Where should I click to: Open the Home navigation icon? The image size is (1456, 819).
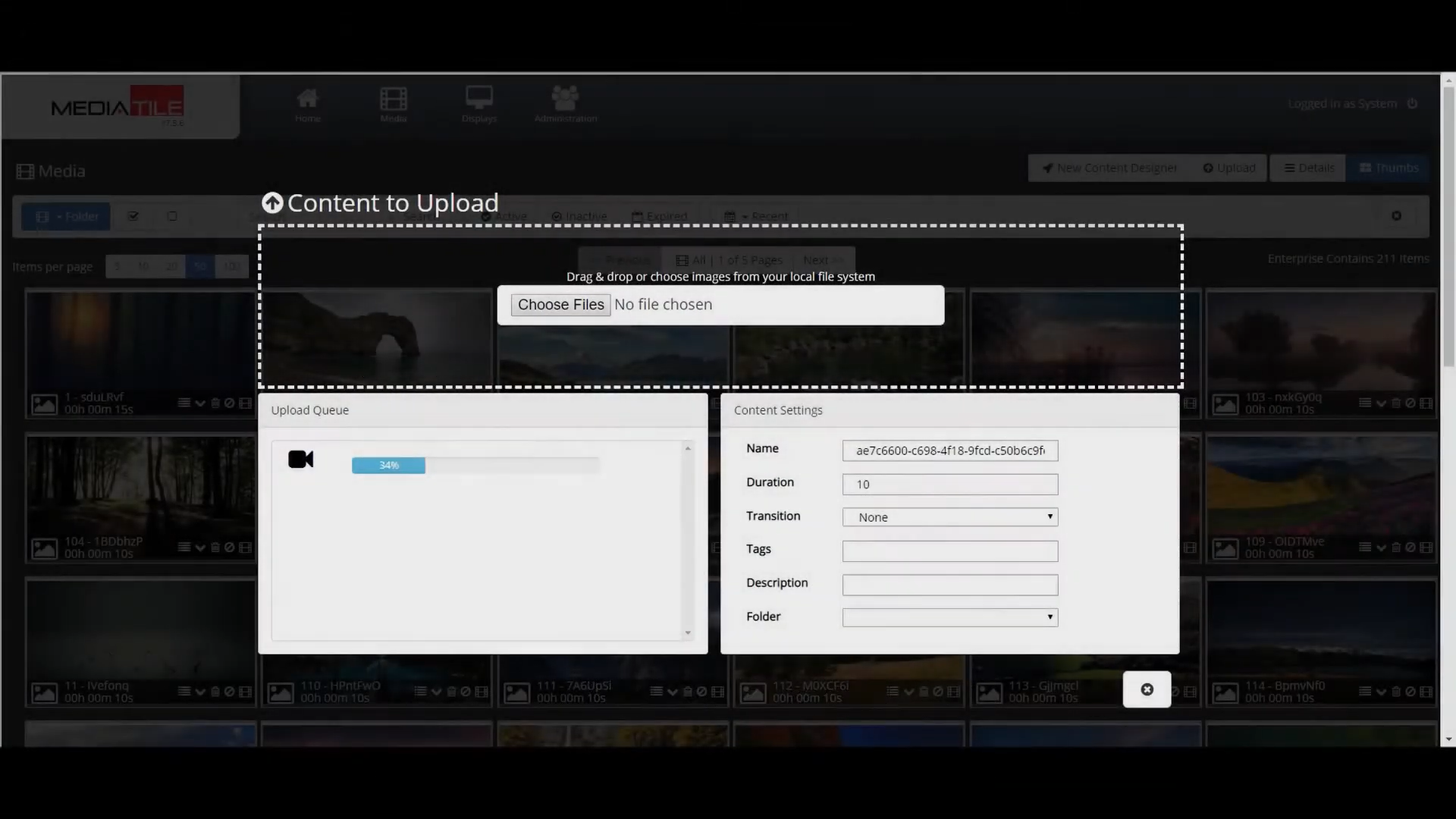point(308,99)
